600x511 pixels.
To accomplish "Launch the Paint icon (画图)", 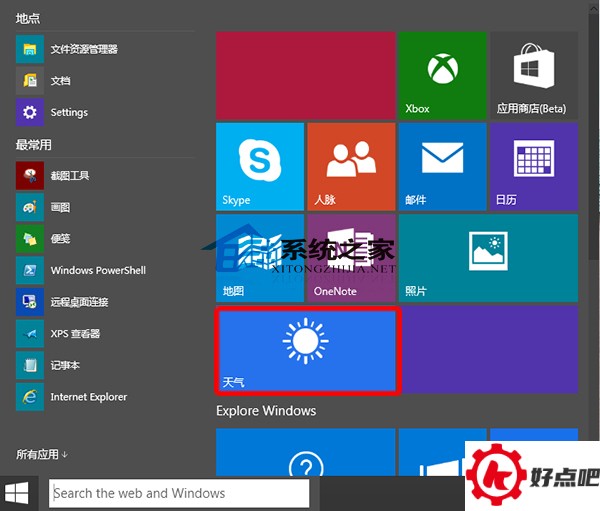I will (x=30, y=207).
